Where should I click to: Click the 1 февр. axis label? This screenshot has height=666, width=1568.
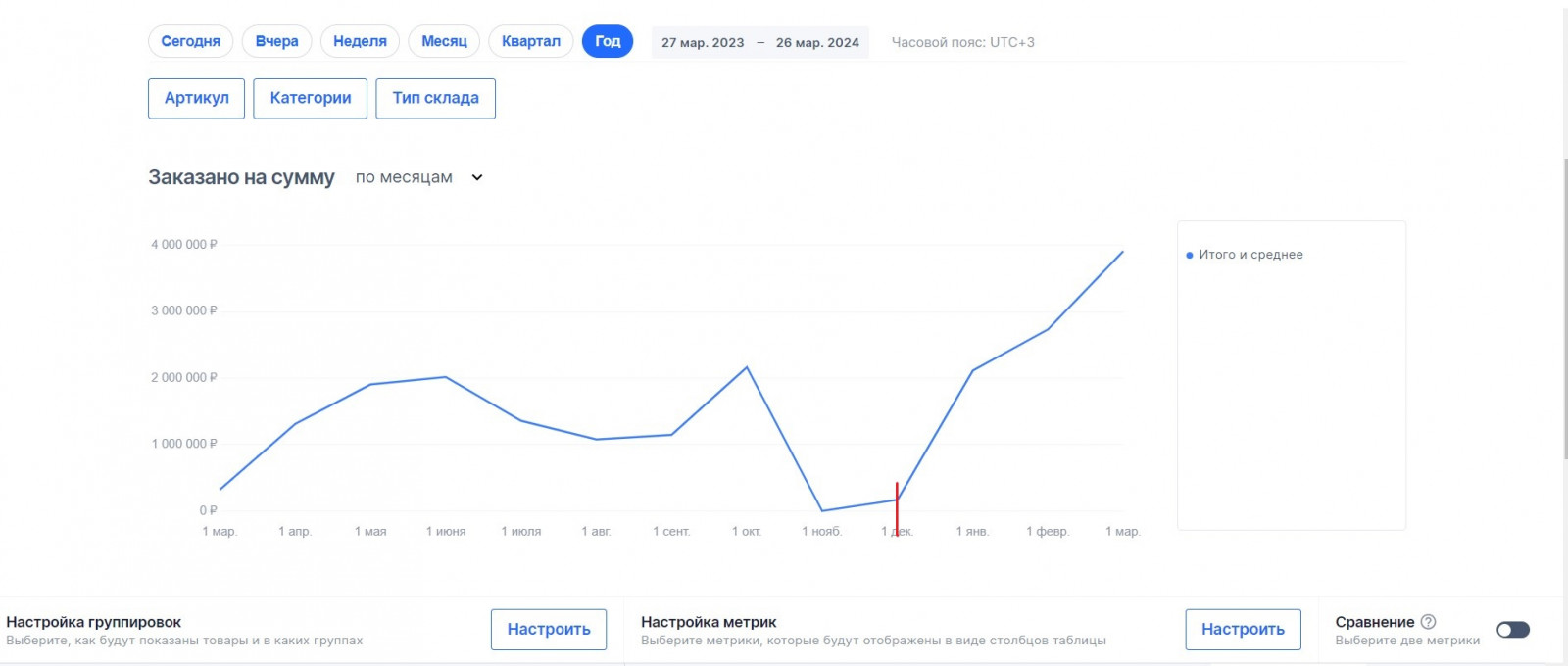point(1048,531)
